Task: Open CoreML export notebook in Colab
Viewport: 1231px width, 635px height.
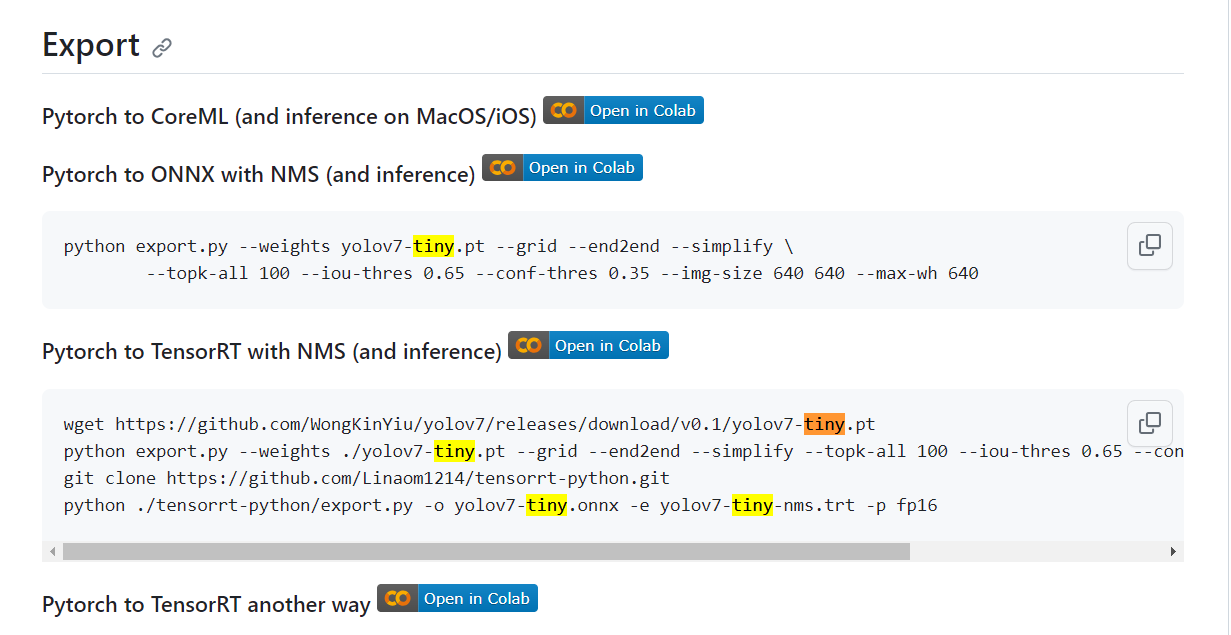Action: pos(623,110)
